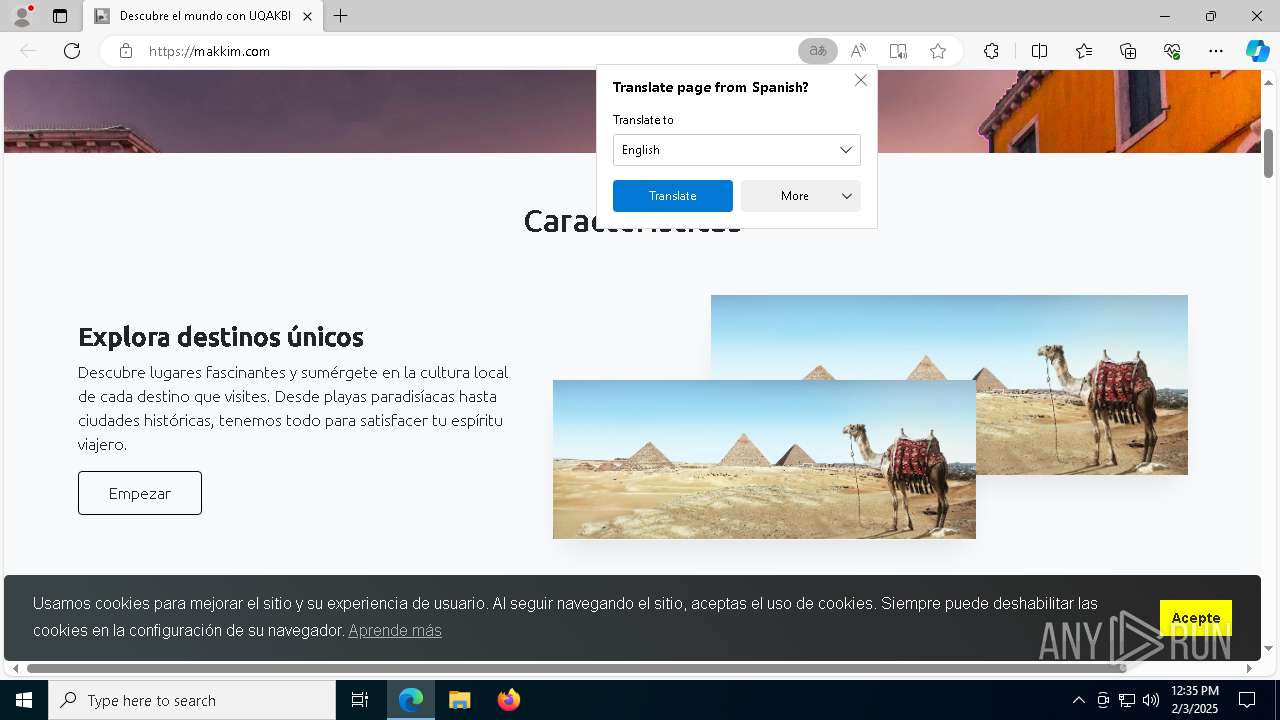Open Firefox taskbar icon
Viewport: 1280px width, 720px height.
pos(508,700)
